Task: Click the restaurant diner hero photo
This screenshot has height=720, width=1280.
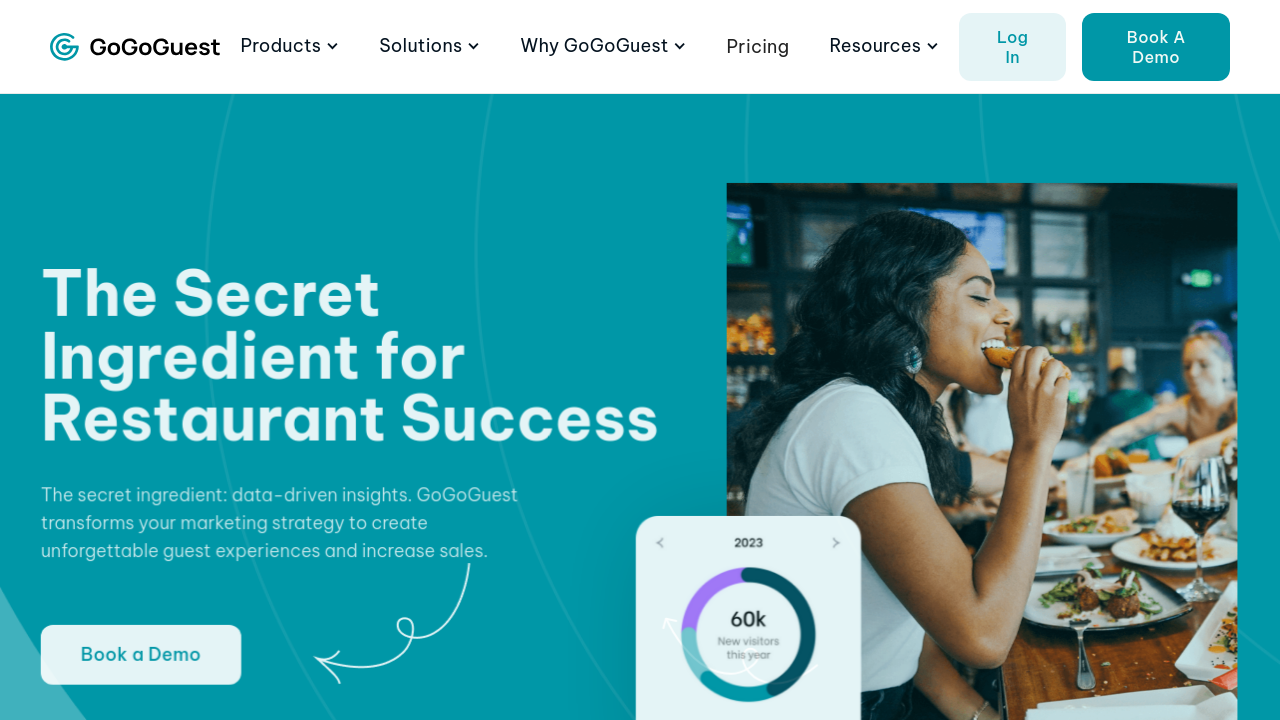Action: (x=982, y=451)
